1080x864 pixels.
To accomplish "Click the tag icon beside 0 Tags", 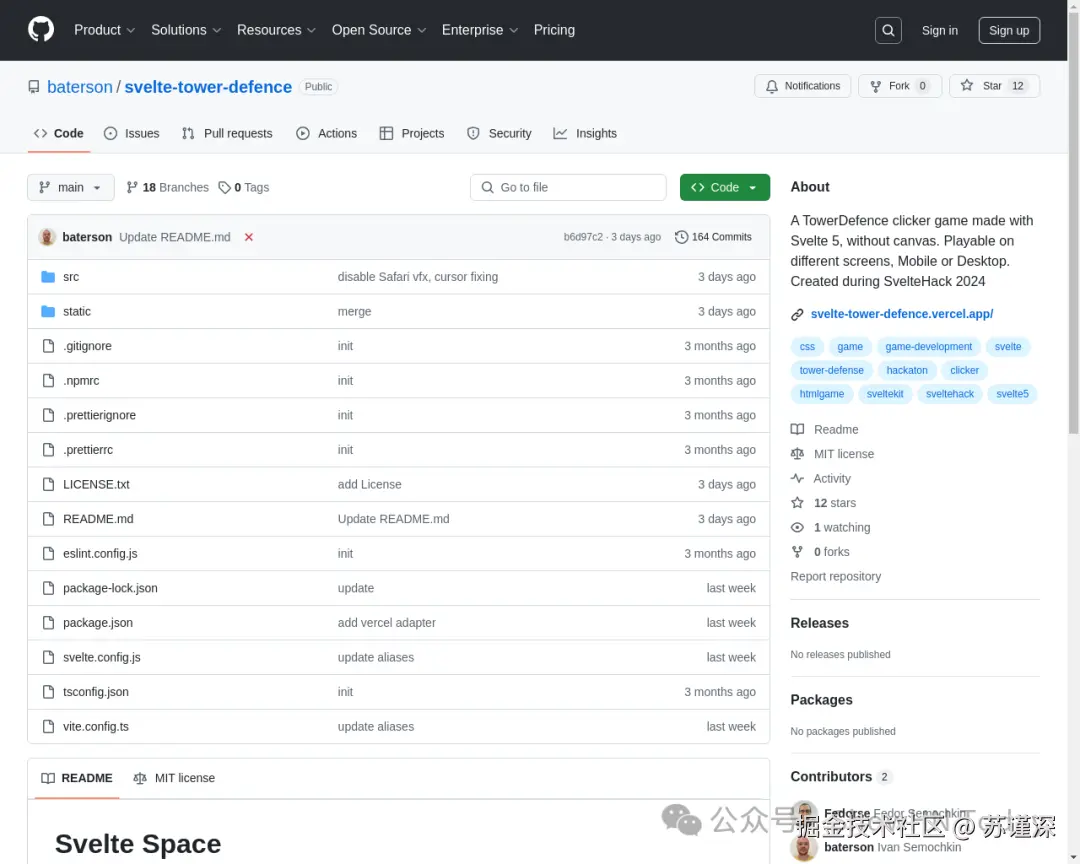I will 225,187.
